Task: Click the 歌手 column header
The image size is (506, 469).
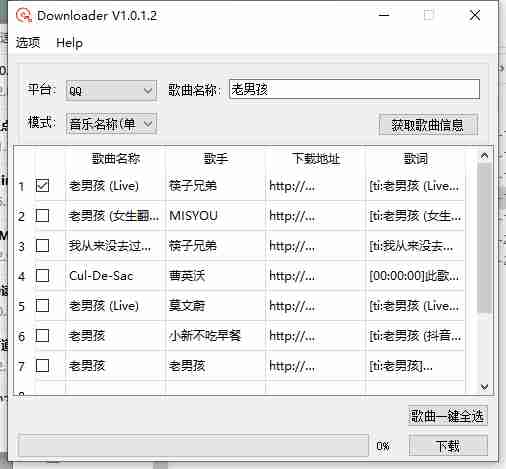Action: [x=216, y=159]
